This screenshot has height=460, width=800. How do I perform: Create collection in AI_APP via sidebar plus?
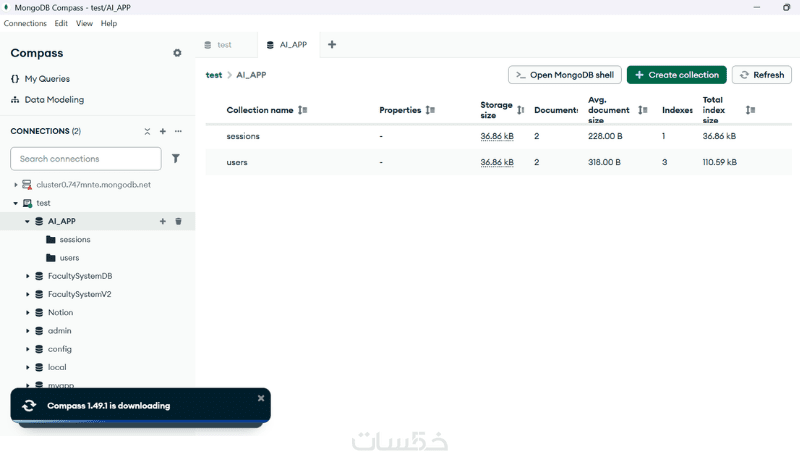(163, 221)
